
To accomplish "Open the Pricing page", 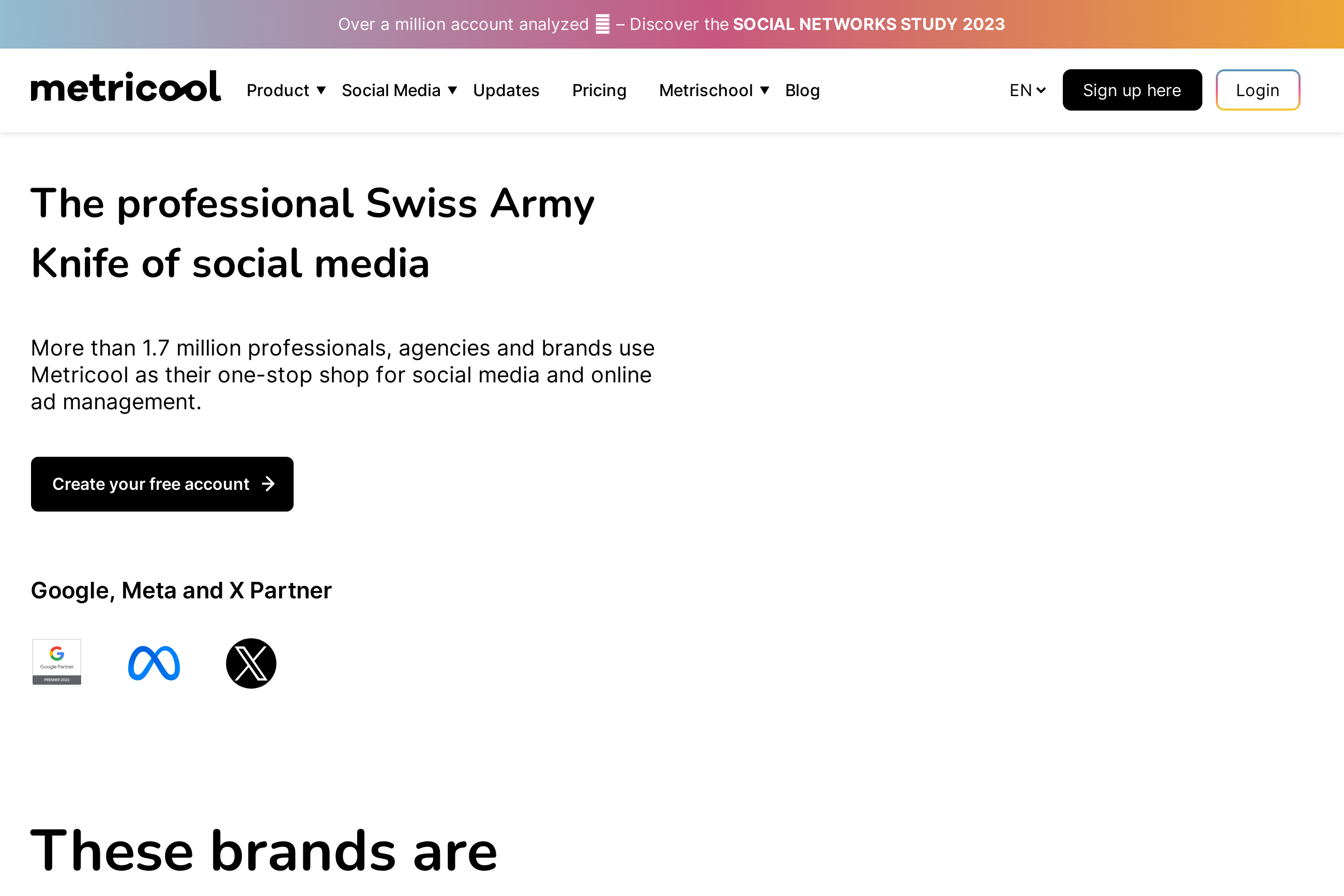I will (x=599, y=90).
